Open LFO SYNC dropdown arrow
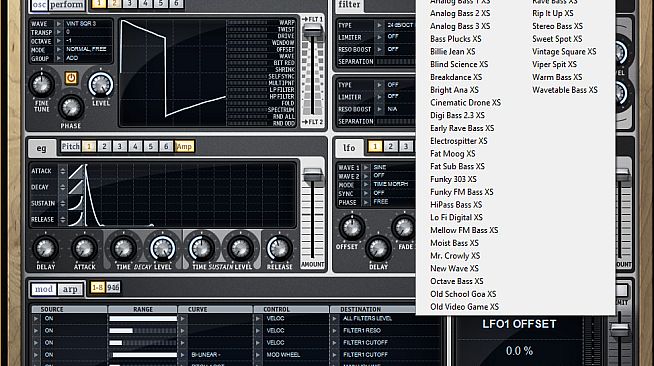Image resolution: width=654 pixels, height=366 pixels. click(x=366, y=193)
